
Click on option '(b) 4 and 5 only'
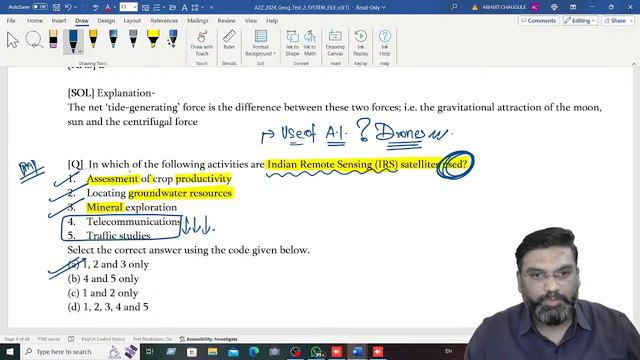point(103,279)
